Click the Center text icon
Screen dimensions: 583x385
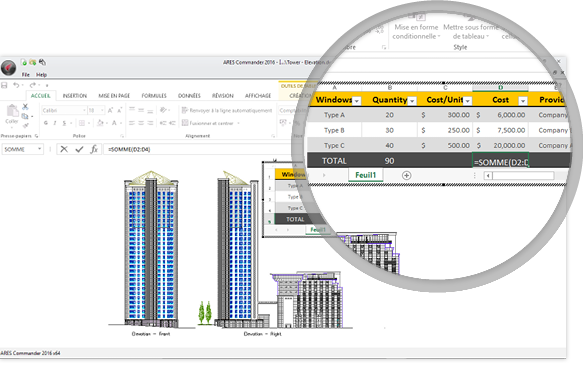coord(141,123)
